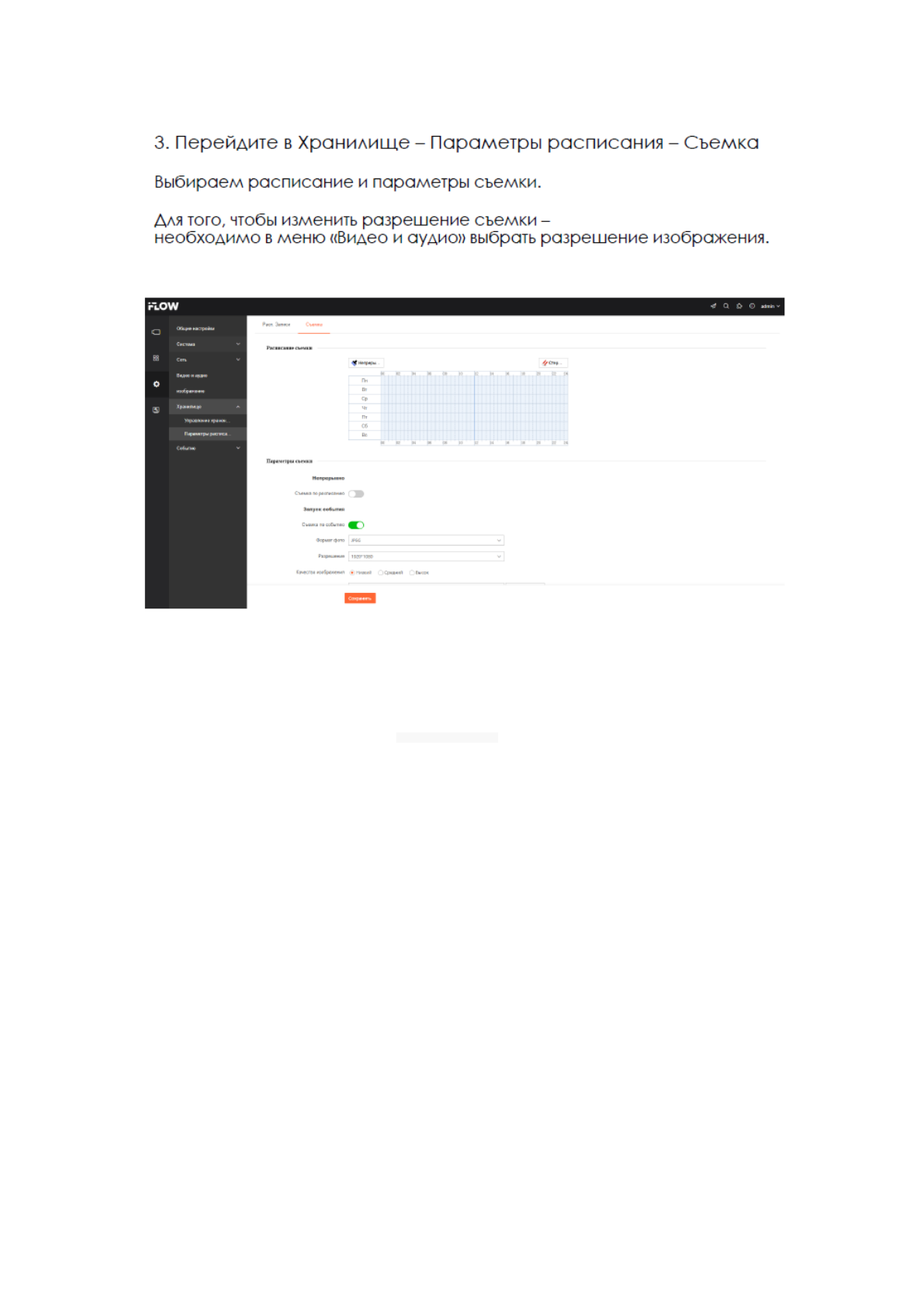This screenshot has width=924, height=1307.
Task: Select Параметры расписания submenu item
Action: coord(207,434)
